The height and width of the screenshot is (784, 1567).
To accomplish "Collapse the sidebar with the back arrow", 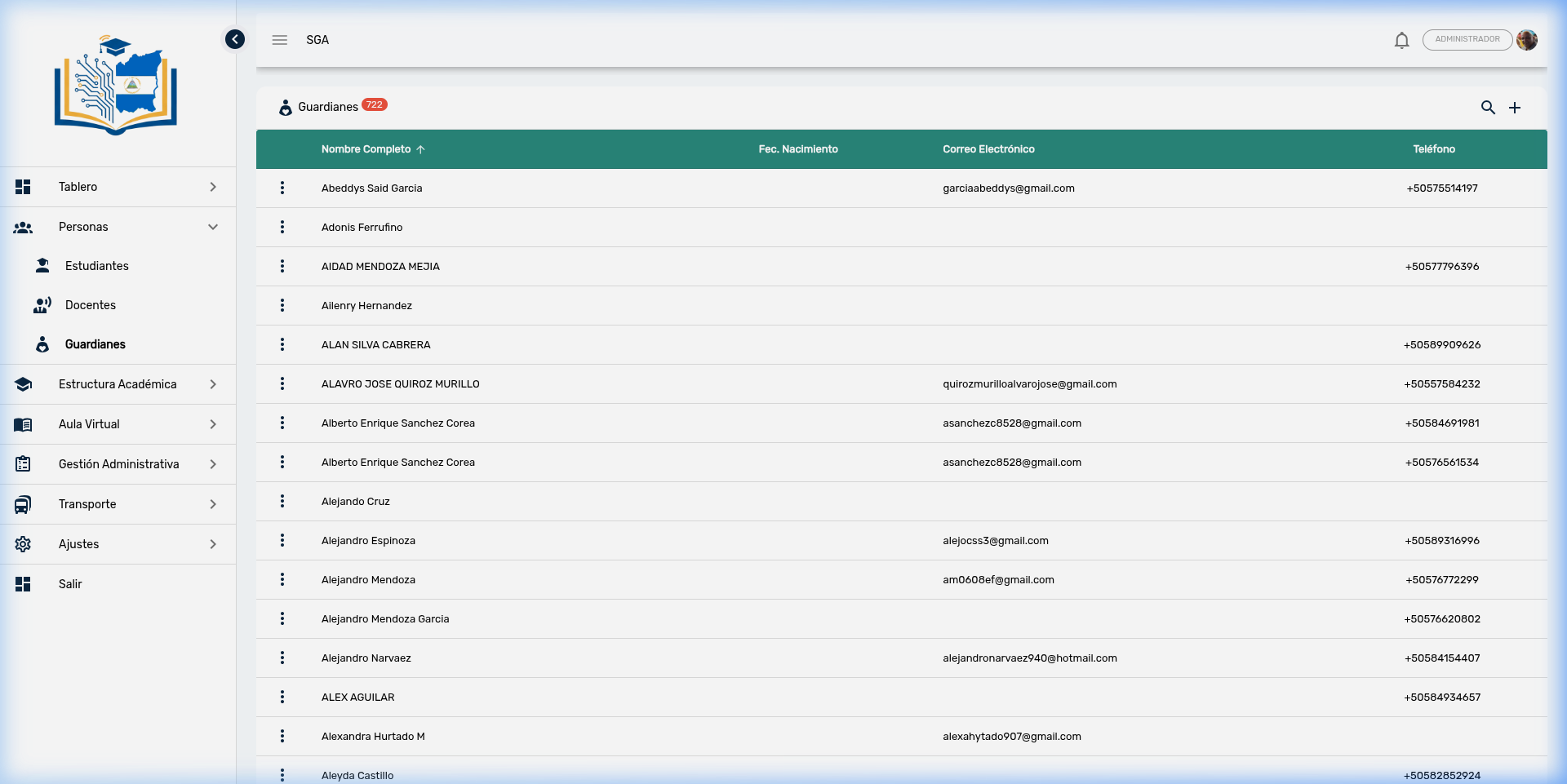I will (235, 39).
